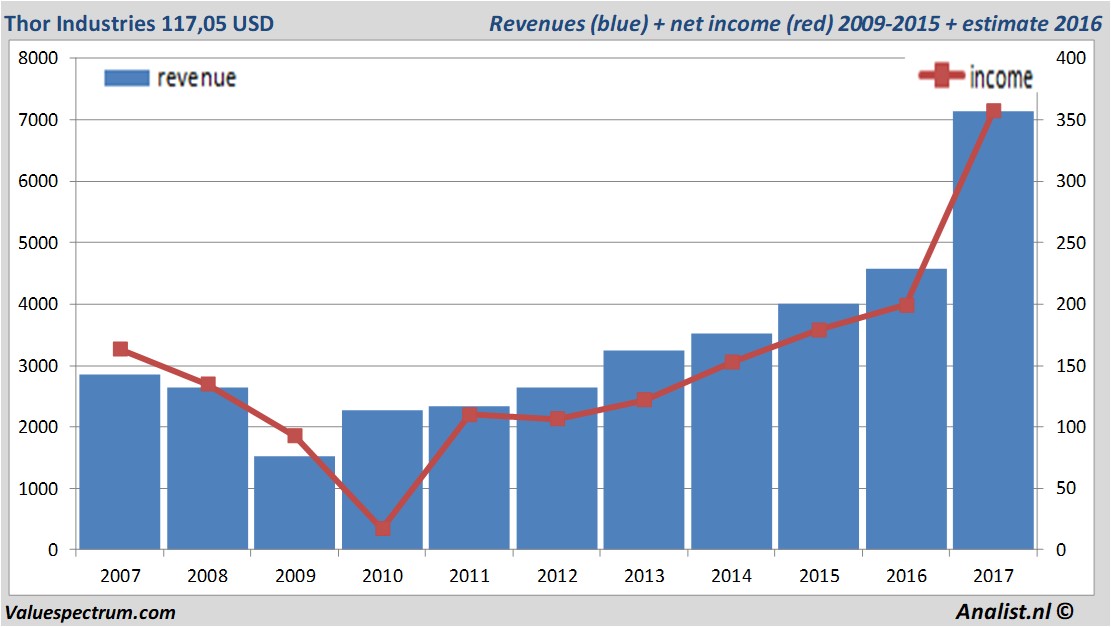Click the 1000 left axis label
Image resolution: width=1111 pixels, height=627 pixels.
38,488
